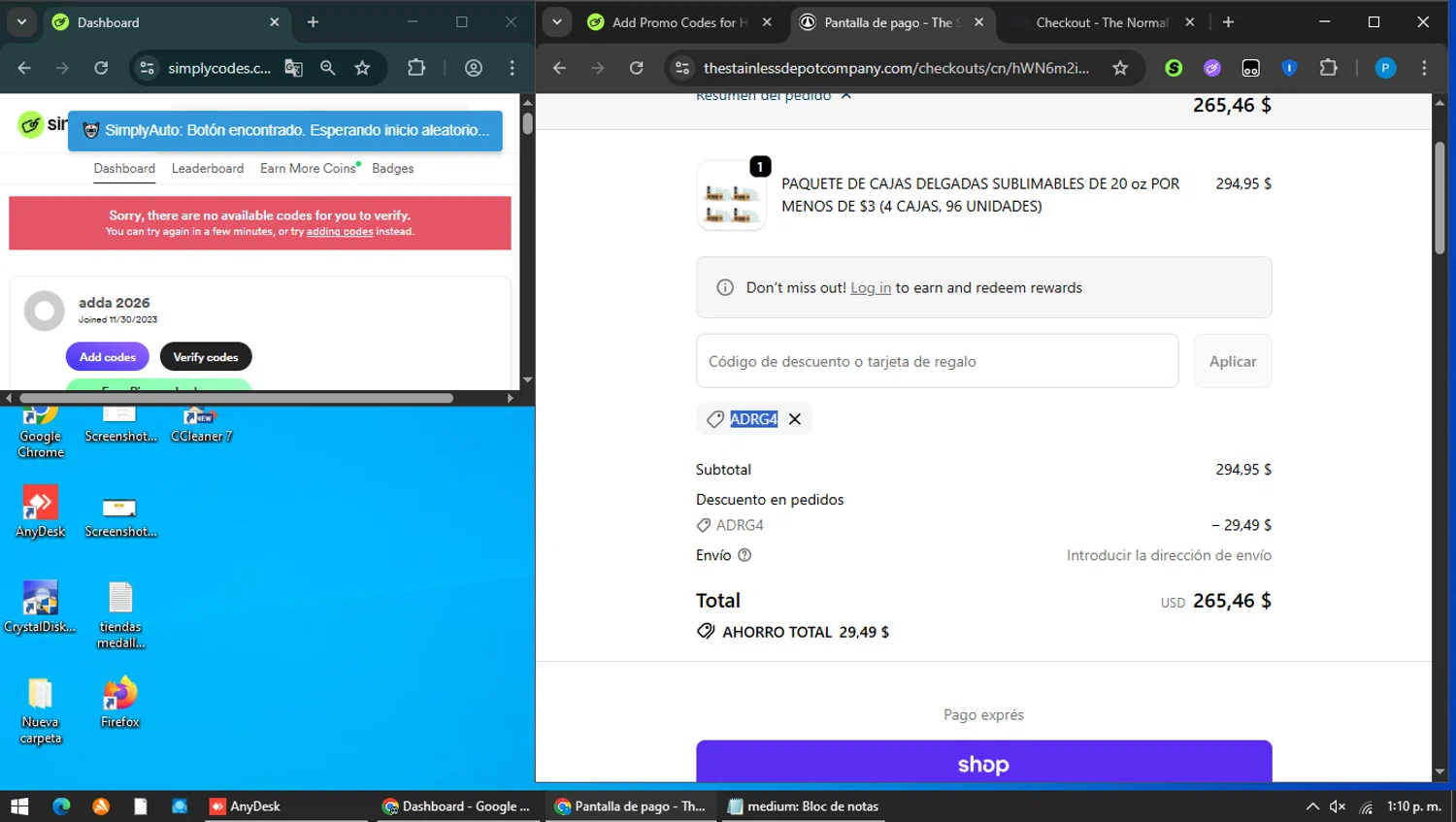Click the adding codes link in red banner
1456x822 pixels.
click(340, 232)
